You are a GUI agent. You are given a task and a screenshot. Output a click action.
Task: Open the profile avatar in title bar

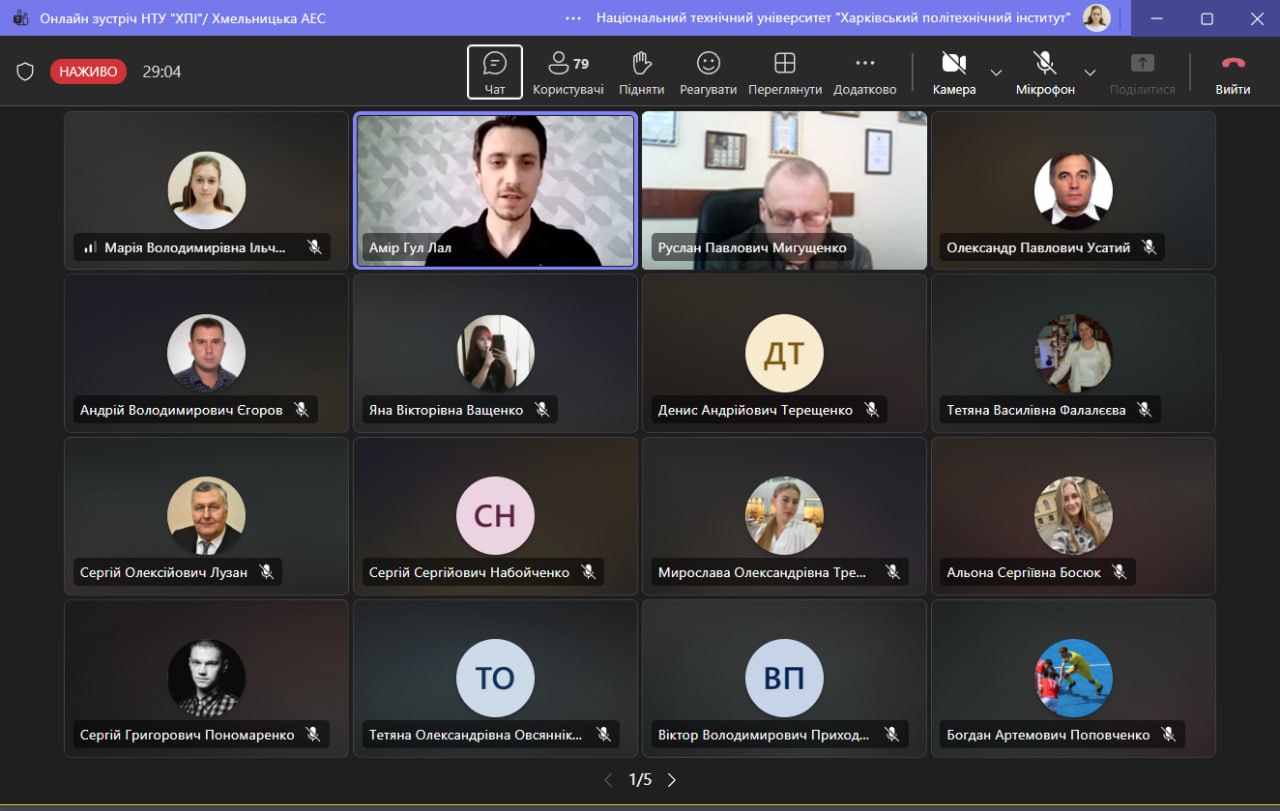(x=1096, y=18)
